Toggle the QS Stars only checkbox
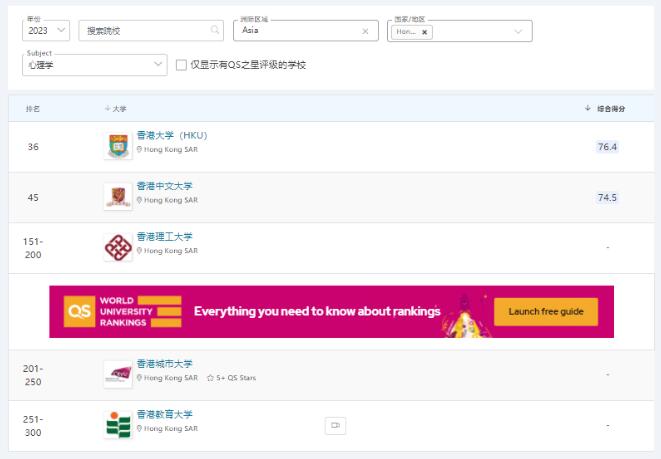The height and width of the screenshot is (459, 661). (181, 65)
